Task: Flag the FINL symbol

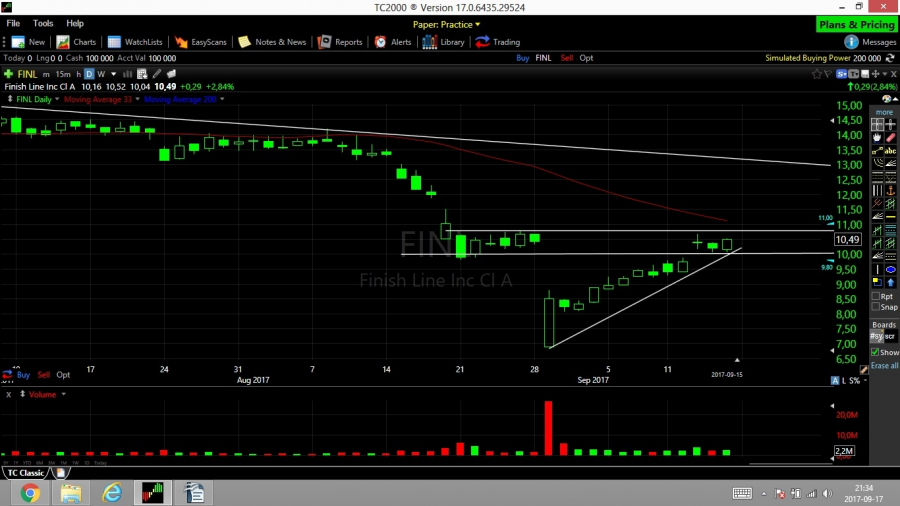Action: pos(828,74)
